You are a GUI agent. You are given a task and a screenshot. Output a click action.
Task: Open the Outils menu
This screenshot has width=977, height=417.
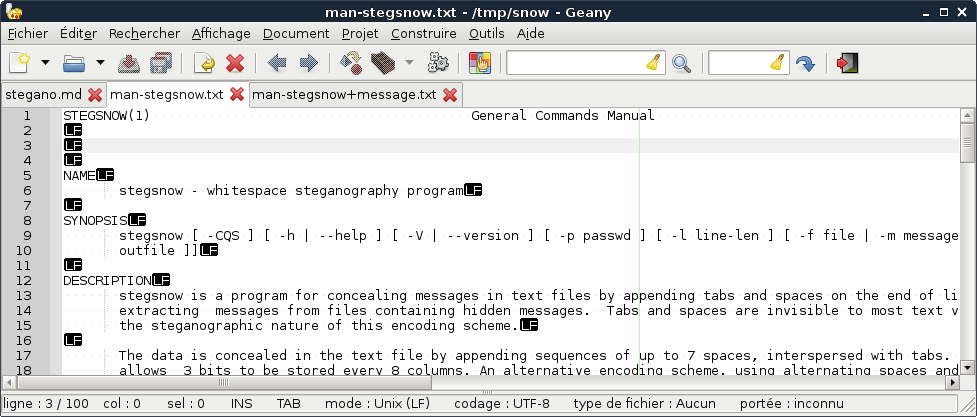pos(487,34)
